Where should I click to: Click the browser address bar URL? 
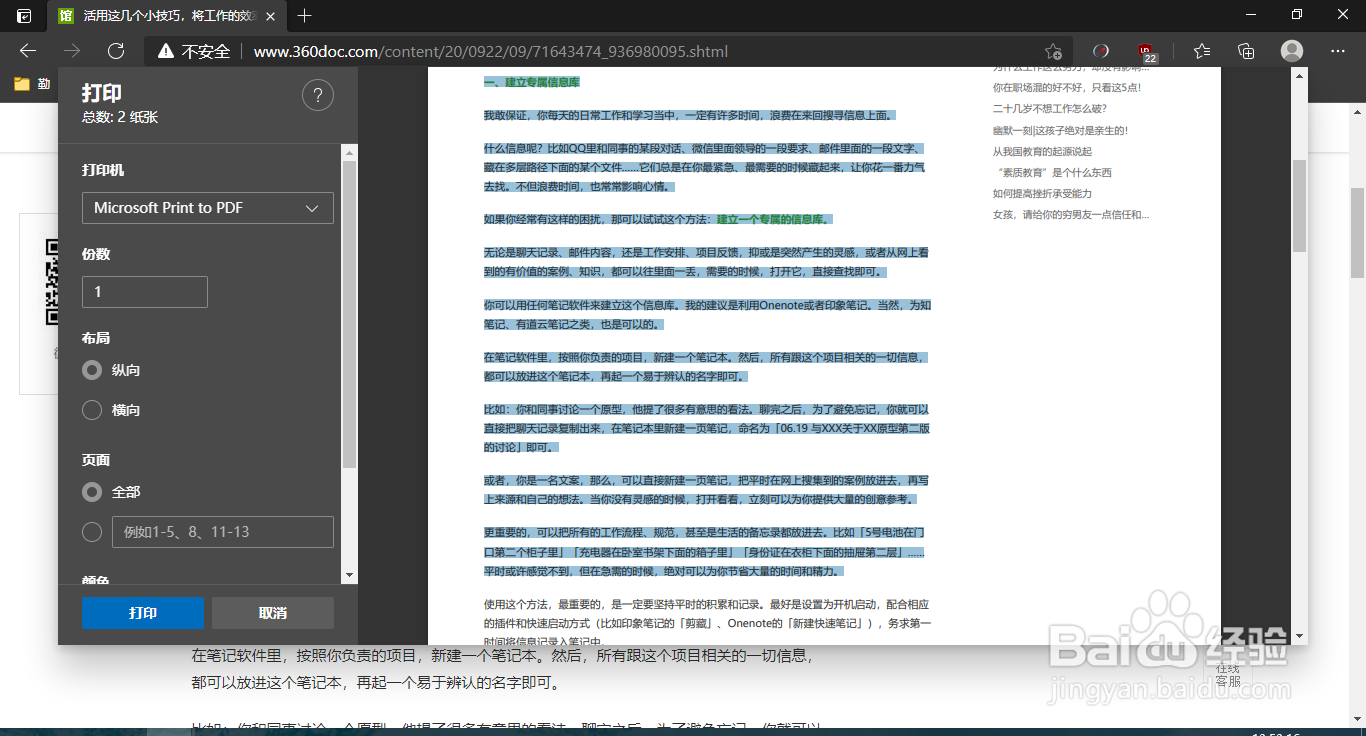click(x=490, y=51)
